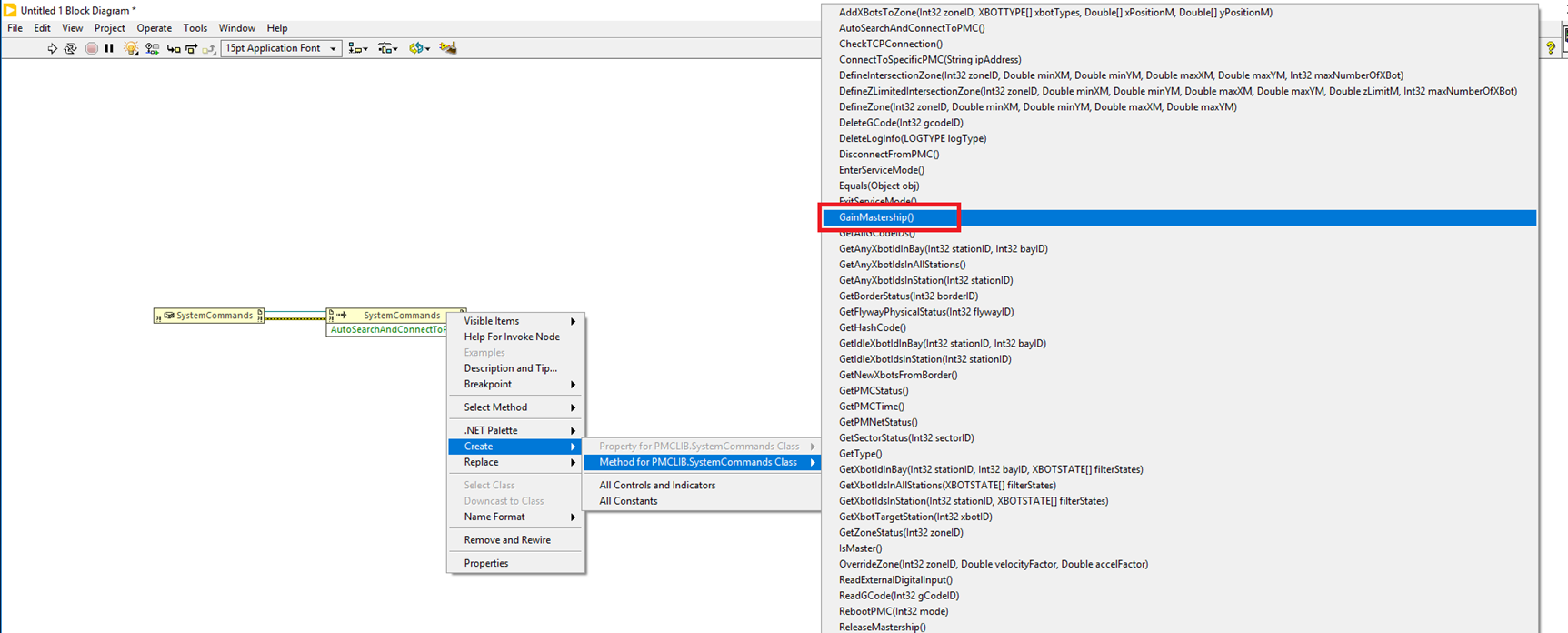
Task: Toggle Highlight Execution light bulb
Action: (x=131, y=48)
